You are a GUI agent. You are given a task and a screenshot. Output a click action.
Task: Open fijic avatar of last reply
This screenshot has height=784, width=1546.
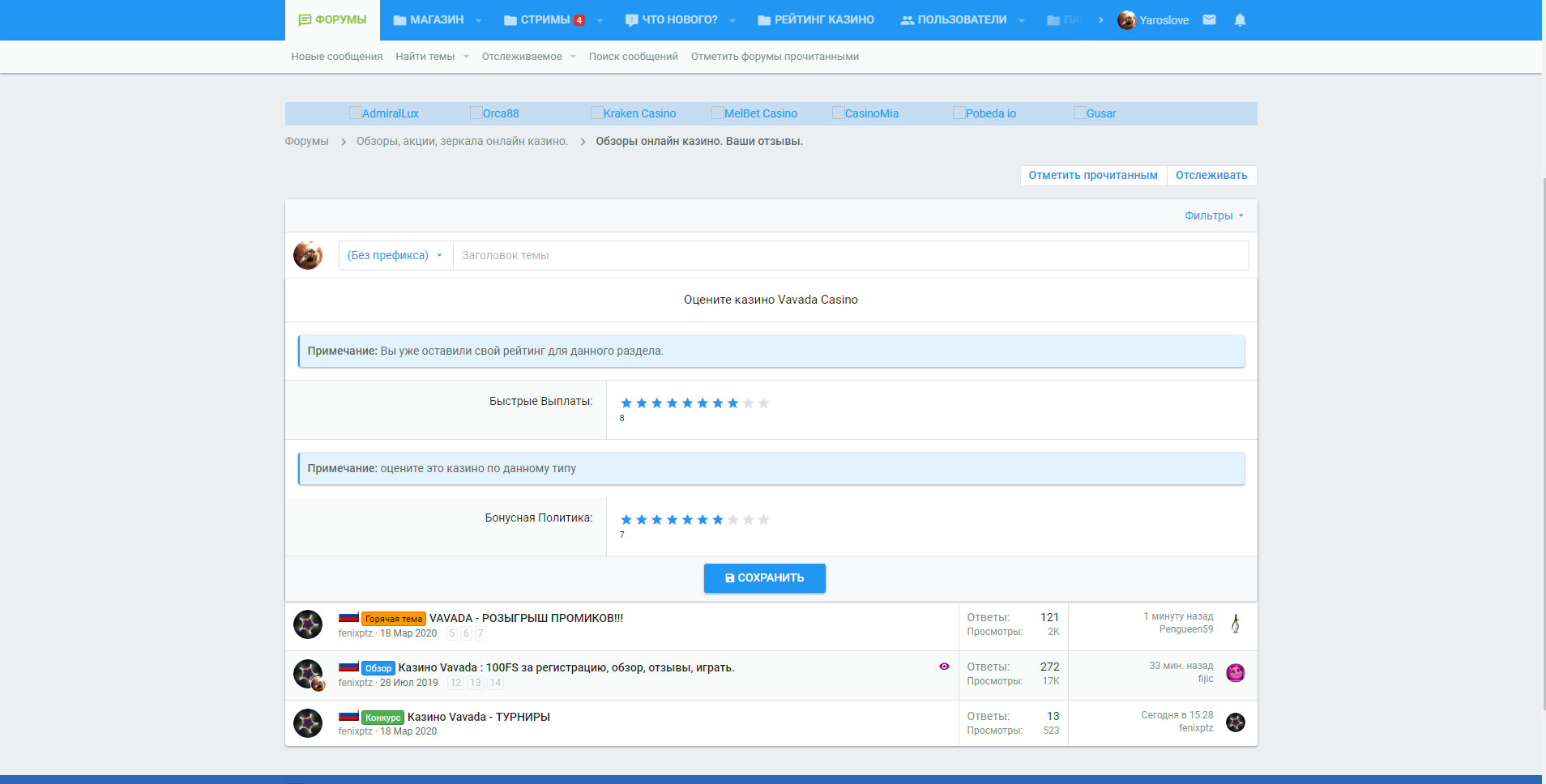coord(1236,672)
